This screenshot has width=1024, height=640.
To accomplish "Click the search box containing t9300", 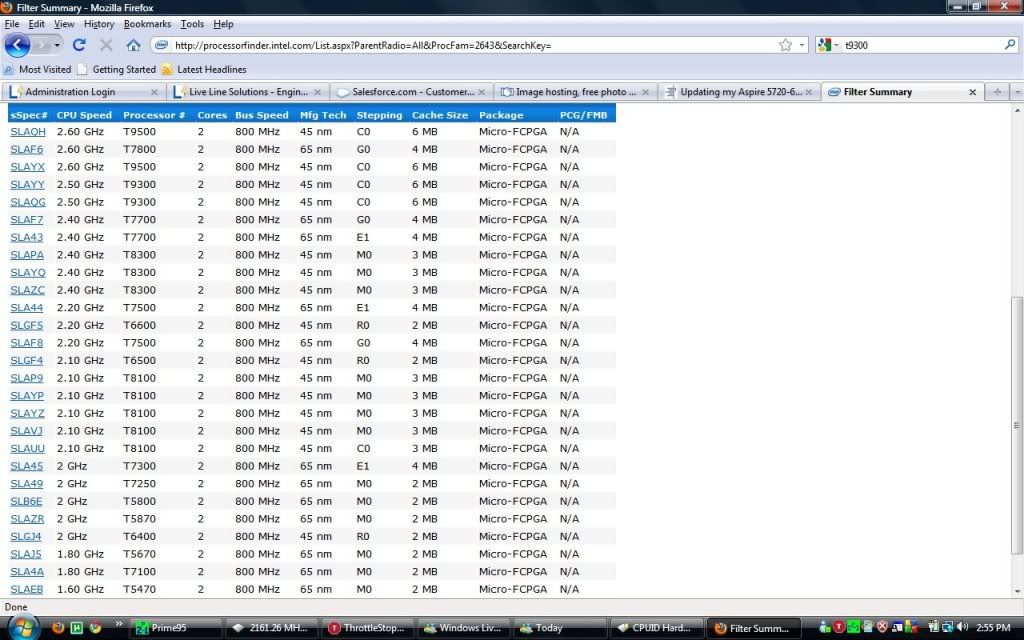I will coord(921,45).
